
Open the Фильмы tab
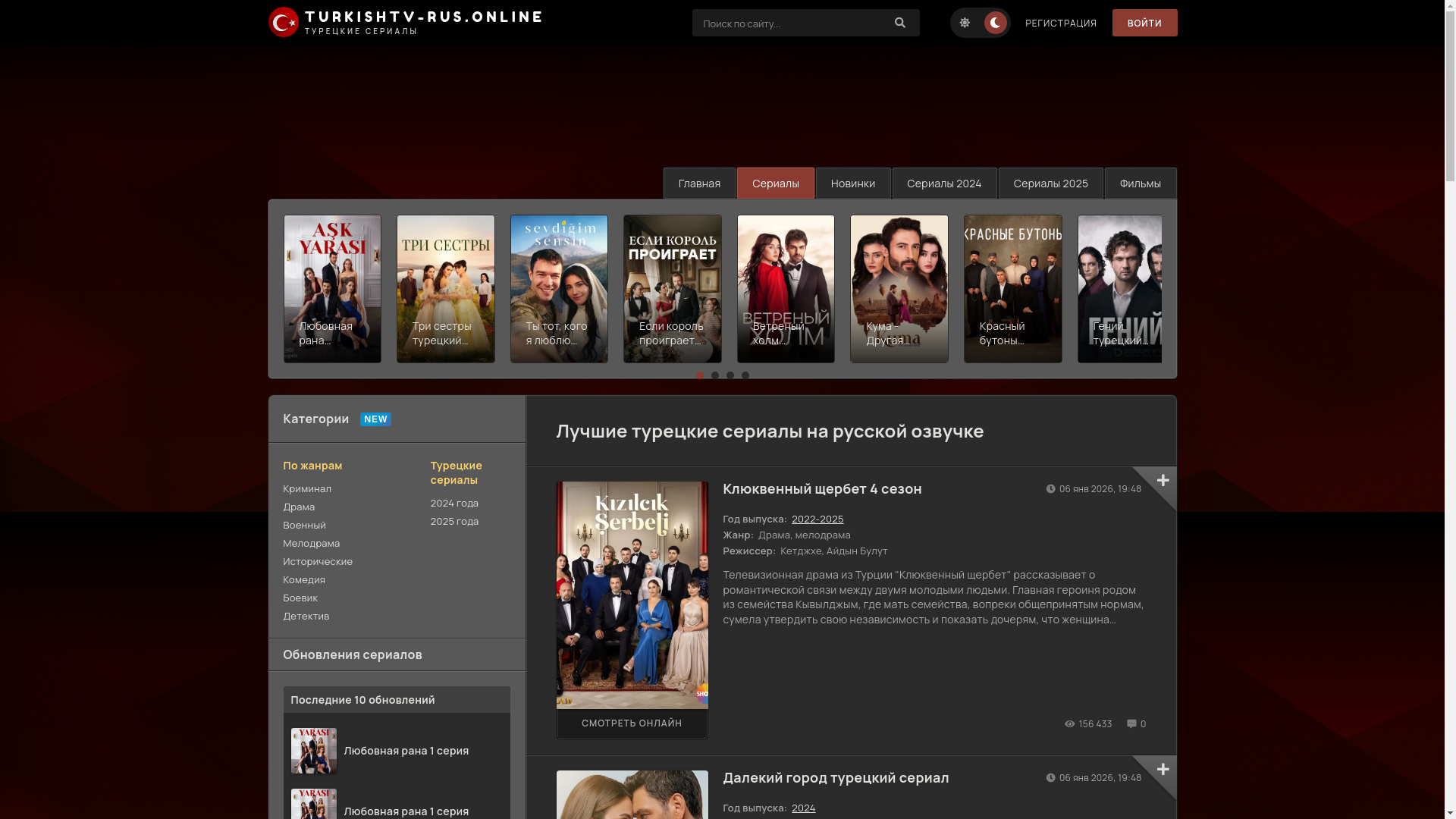click(1140, 184)
